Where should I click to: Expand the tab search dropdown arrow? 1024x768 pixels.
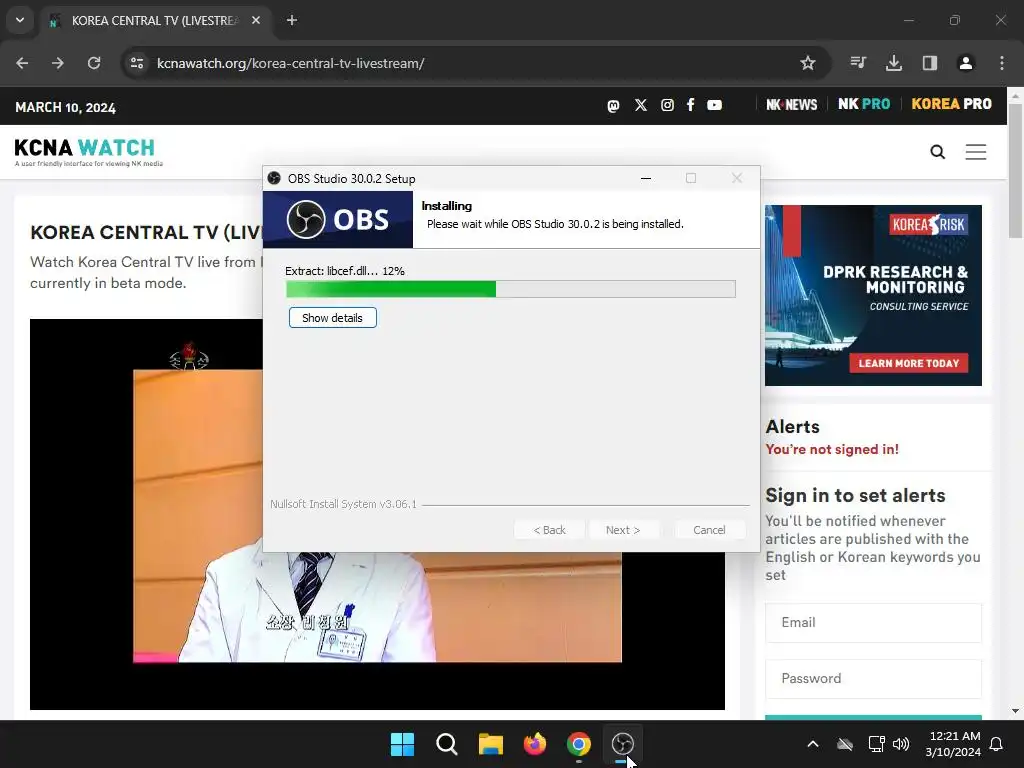pos(20,20)
